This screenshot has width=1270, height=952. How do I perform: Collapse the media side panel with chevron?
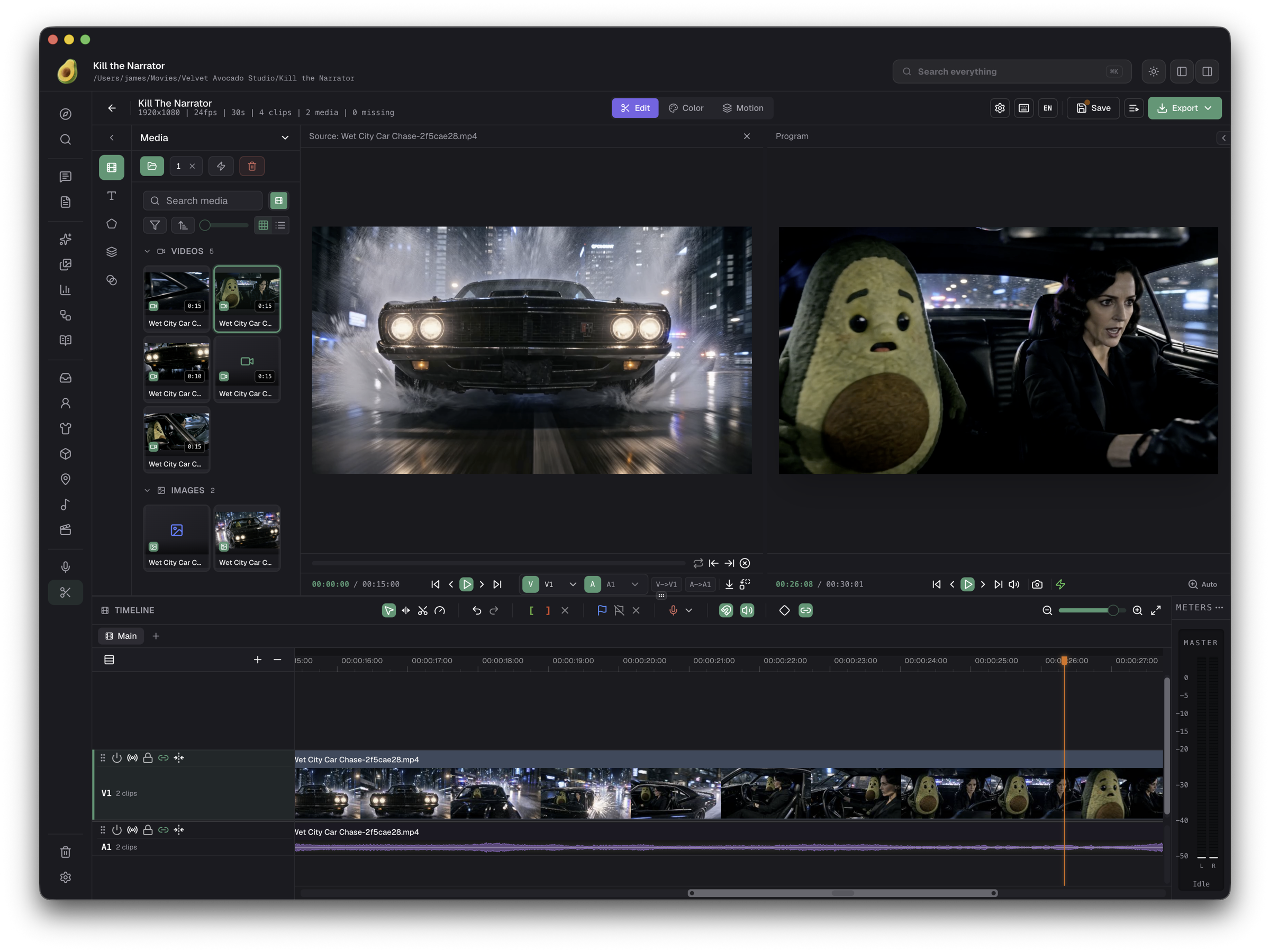(111, 138)
